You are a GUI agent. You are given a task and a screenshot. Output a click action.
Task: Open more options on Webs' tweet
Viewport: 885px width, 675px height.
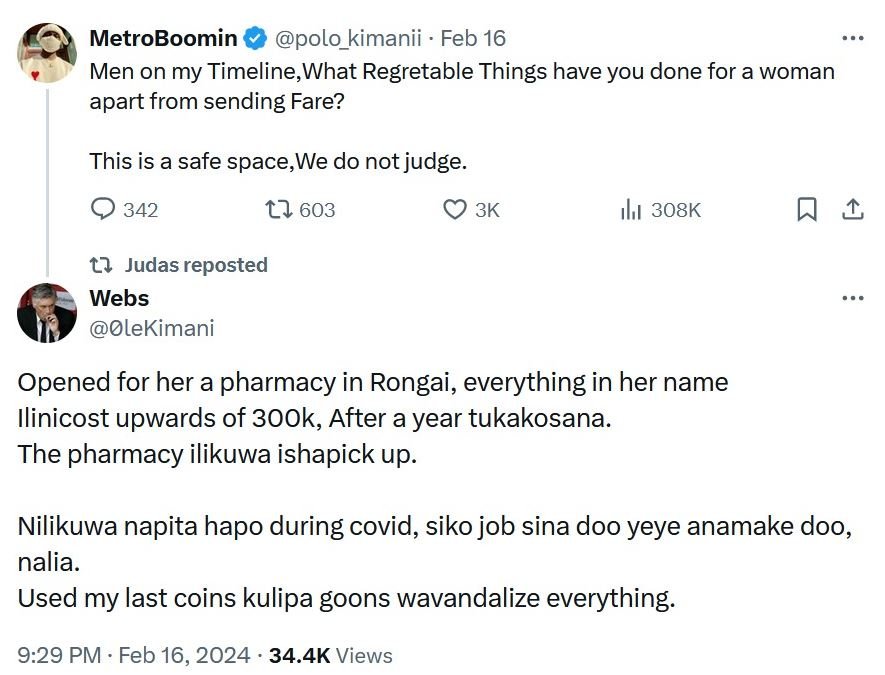(x=852, y=298)
